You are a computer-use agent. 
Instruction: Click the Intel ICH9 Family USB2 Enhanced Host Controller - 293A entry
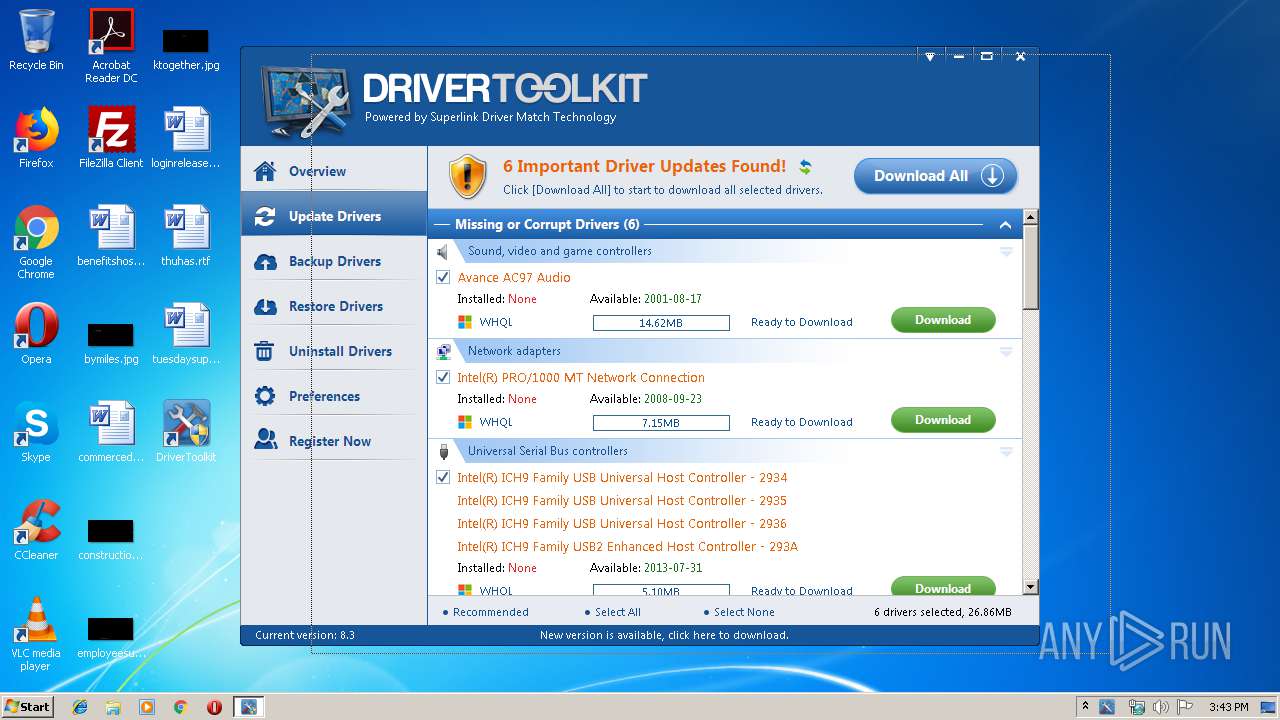[627, 546]
